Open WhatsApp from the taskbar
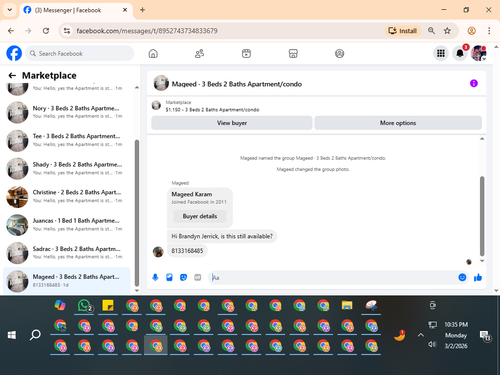 [x=84, y=305]
